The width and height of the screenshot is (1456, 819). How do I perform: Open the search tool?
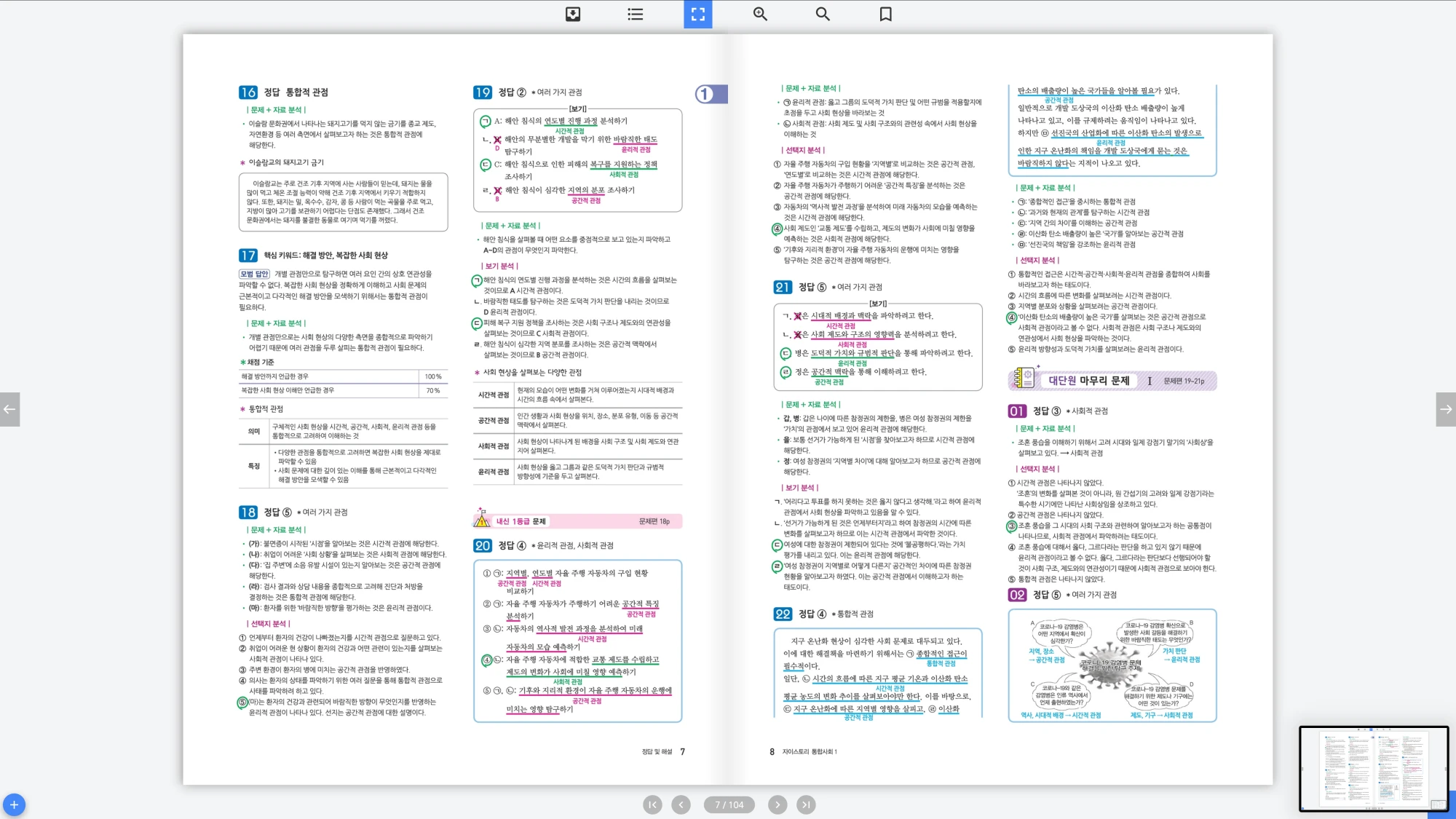823,14
